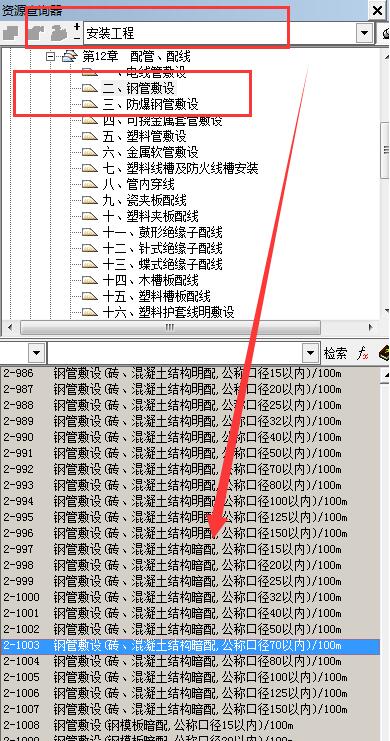Select row 2-994 明配 公称口径100以内
Image resolution: width=390 pixels, height=741 pixels.
coord(190,501)
